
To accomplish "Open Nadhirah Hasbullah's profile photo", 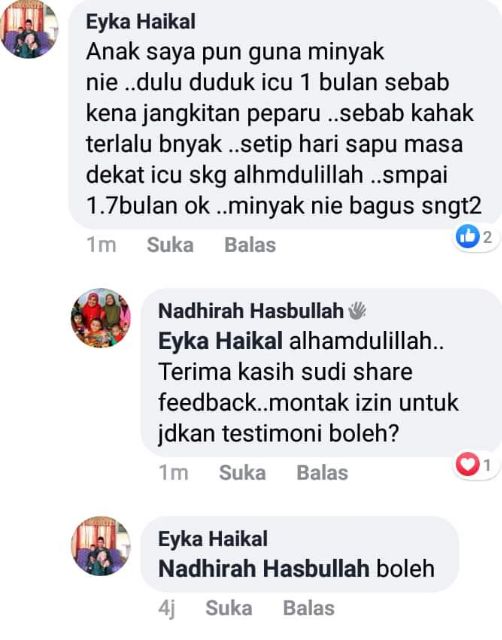I will (101, 318).
